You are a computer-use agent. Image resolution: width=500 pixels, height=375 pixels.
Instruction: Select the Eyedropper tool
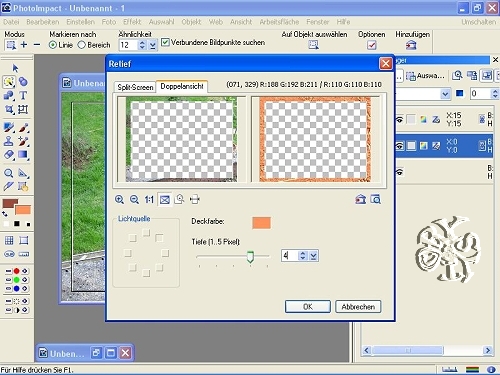pyautogui.click(x=9, y=186)
